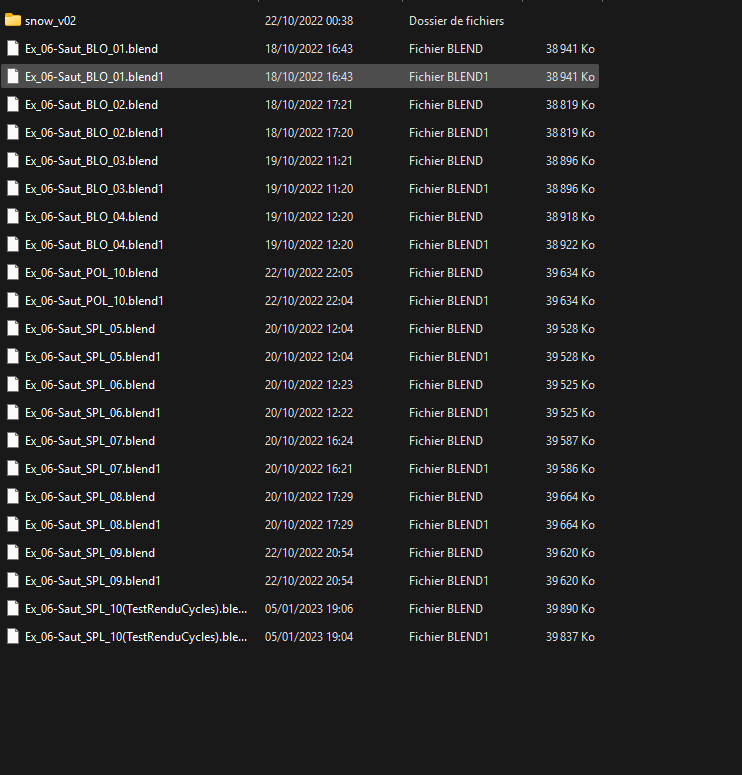The height and width of the screenshot is (775, 742).
Task: Click the size 39 587 Ko
Action: (x=570, y=441)
